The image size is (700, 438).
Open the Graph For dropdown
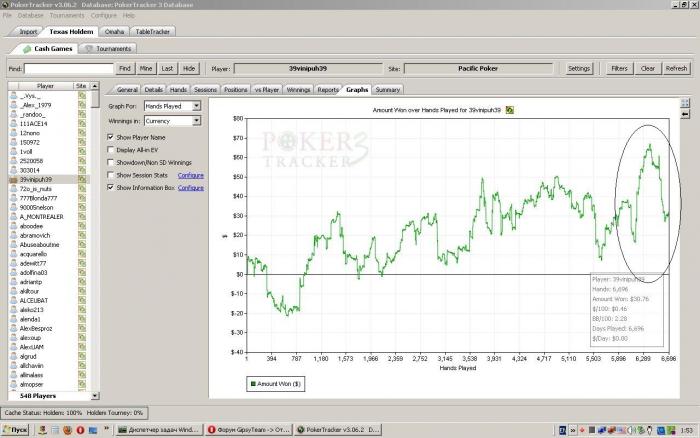coord(196,104)
